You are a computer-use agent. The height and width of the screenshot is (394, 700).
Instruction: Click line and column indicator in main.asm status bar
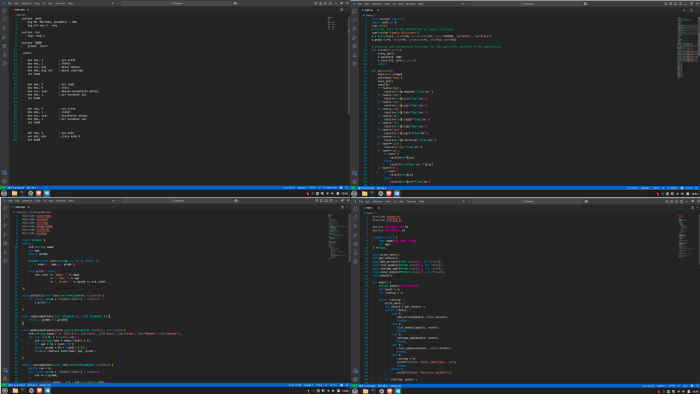289,187
